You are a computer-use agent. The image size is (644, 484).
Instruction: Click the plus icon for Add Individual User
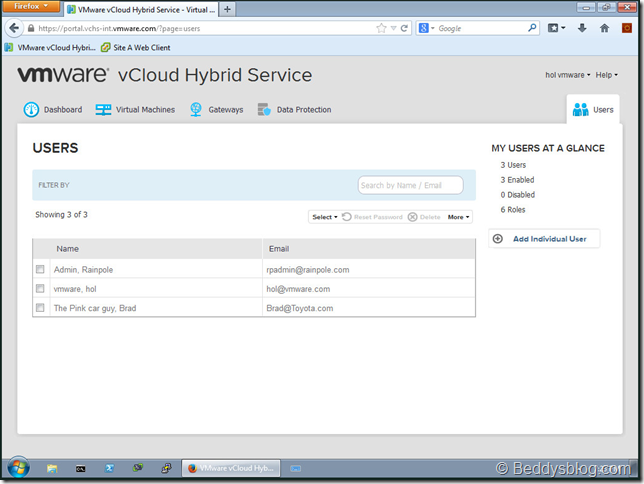(498, 239)
